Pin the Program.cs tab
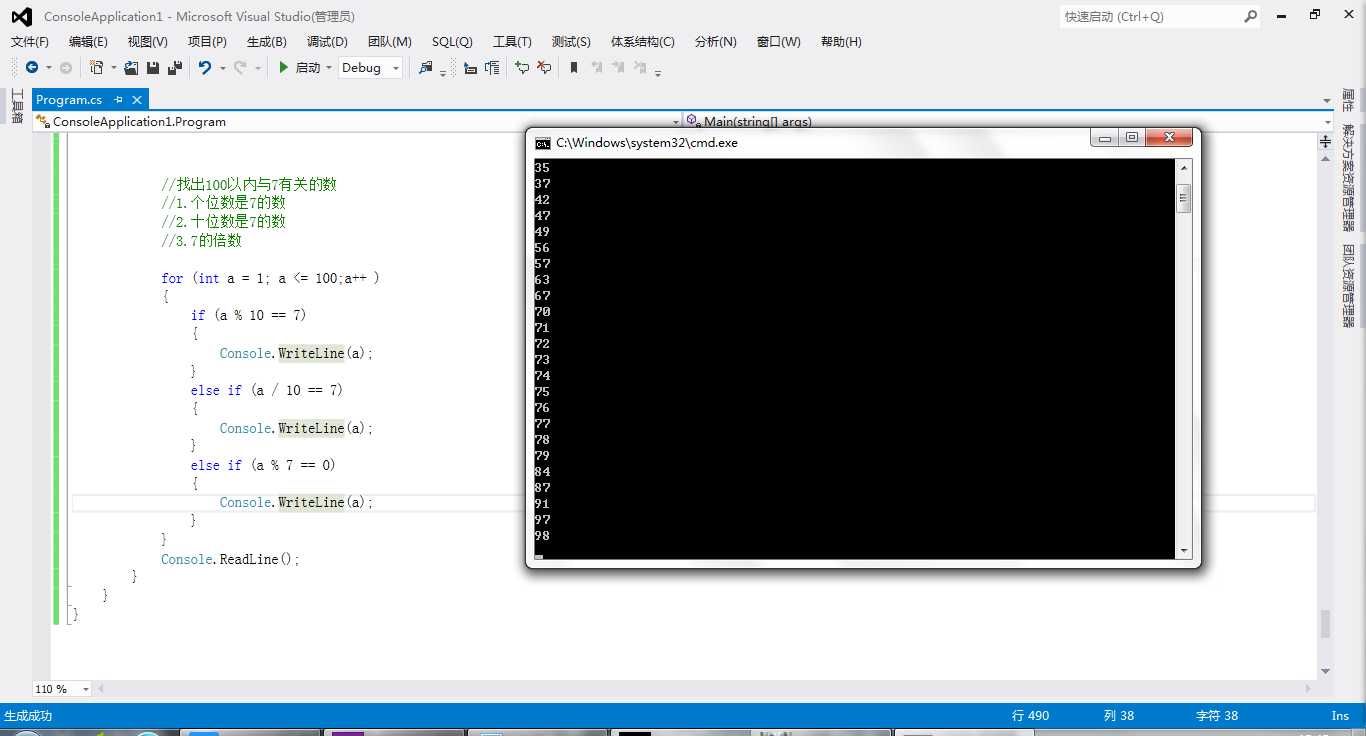The image size is (1366, 736). [x=118, y=99]
